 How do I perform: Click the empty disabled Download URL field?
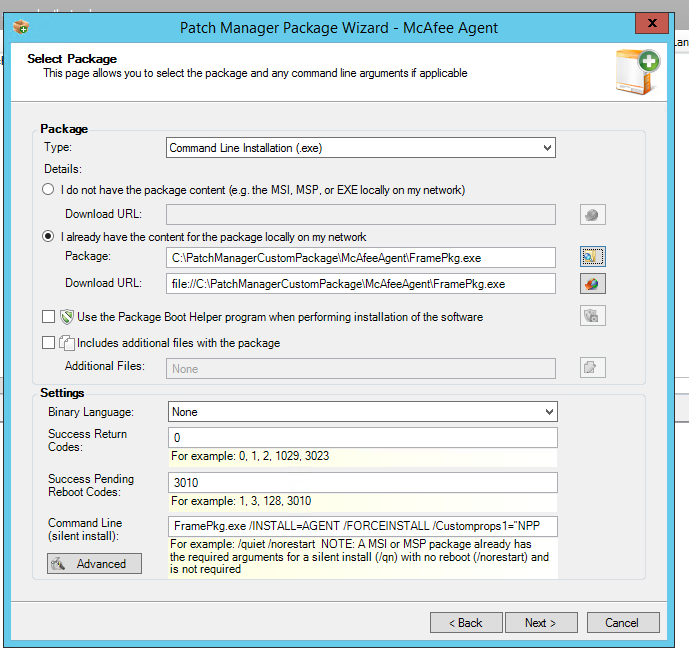[x=361, y=214]
